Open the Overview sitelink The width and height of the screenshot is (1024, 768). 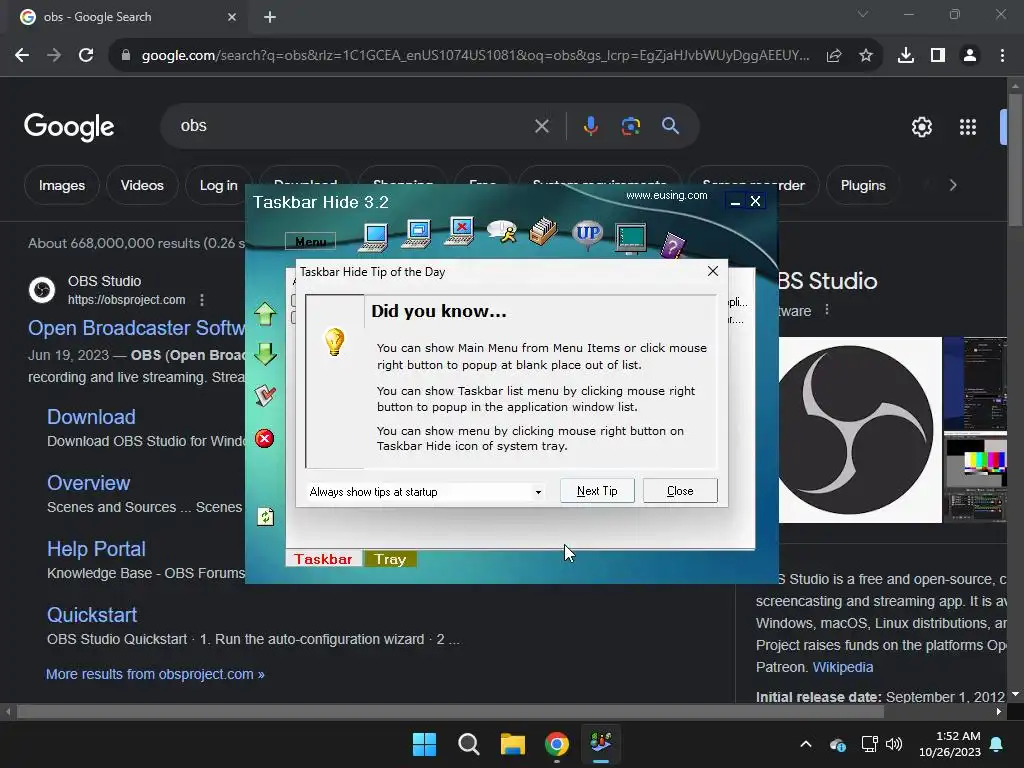pyautogui.click(x=89, y=483)
